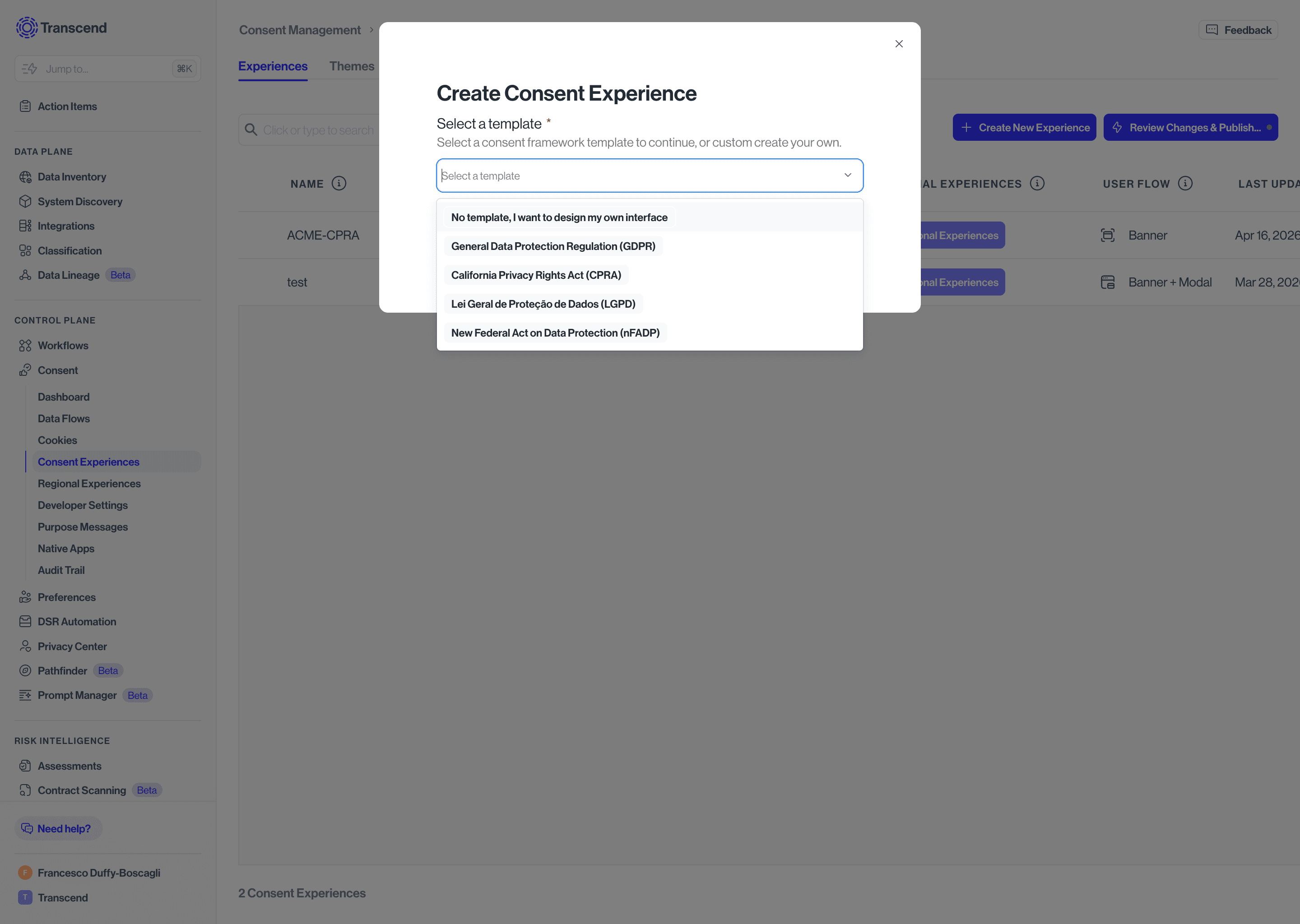The width and height of the screenshot is (1300, 924).
Task: Focus the Select a template input
Action: point(650,175)
